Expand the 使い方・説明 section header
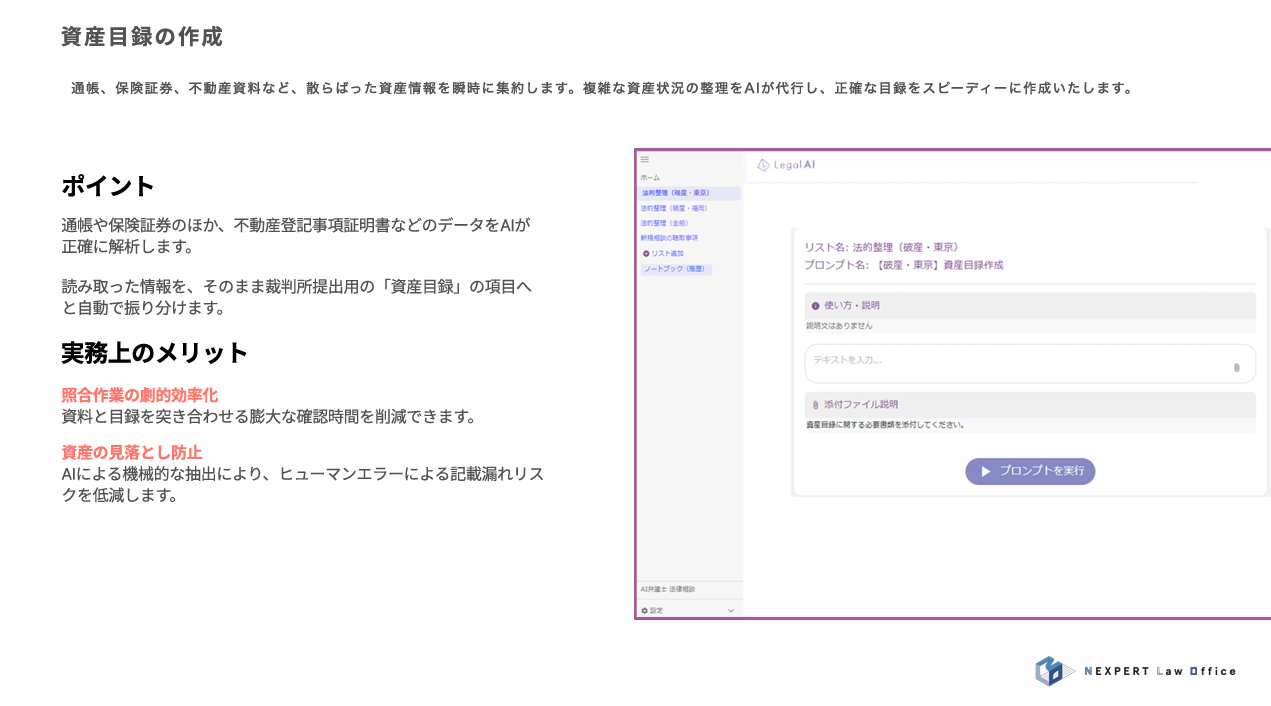 (850, 303)
